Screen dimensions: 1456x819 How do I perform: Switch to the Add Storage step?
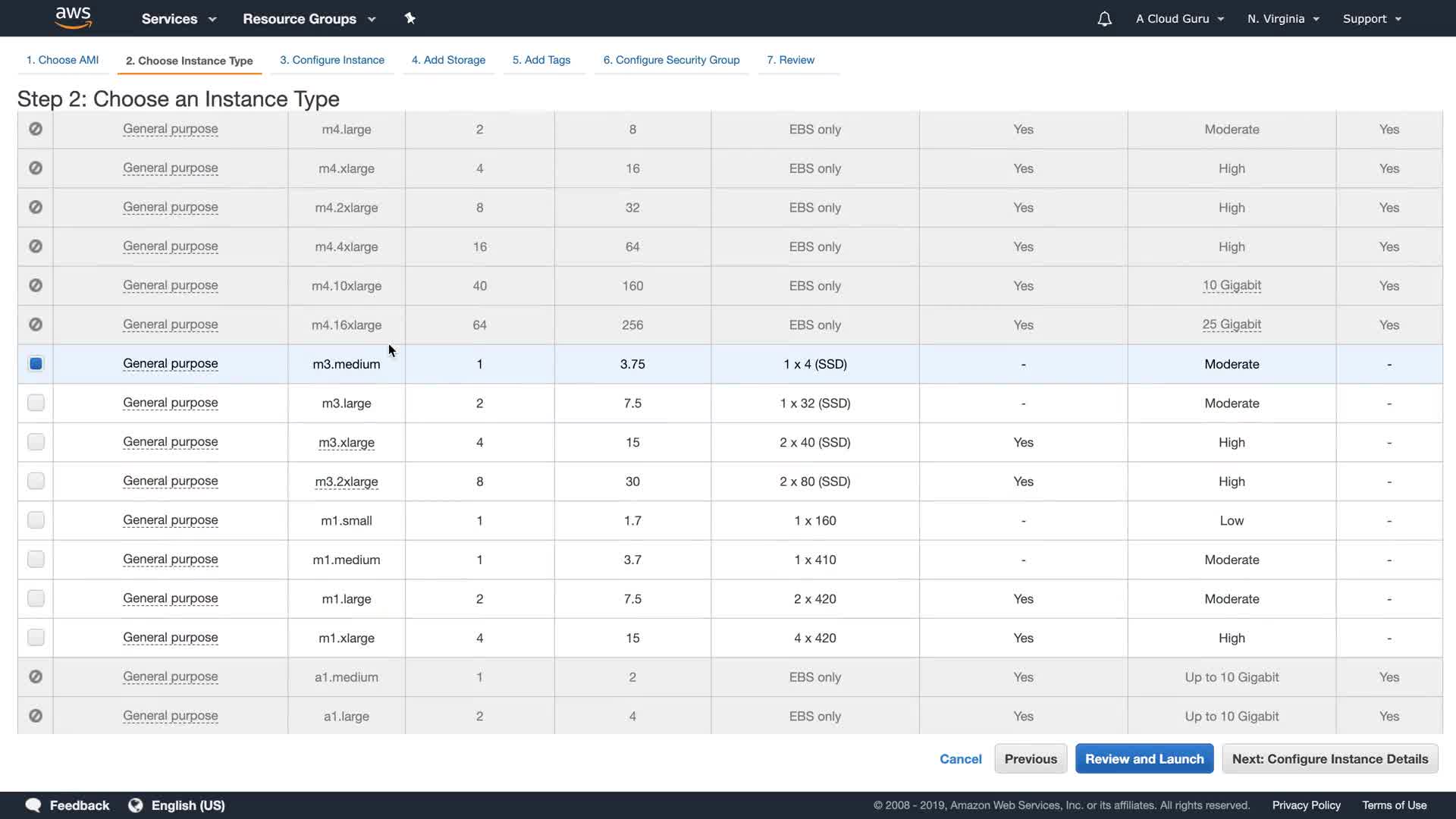tap(448, 60)
